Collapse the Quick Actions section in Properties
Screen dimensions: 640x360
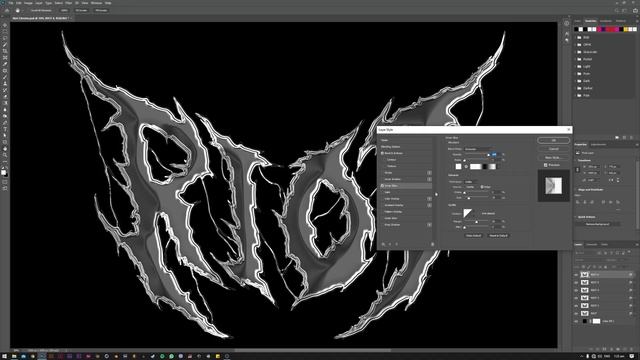pos(576,217)
